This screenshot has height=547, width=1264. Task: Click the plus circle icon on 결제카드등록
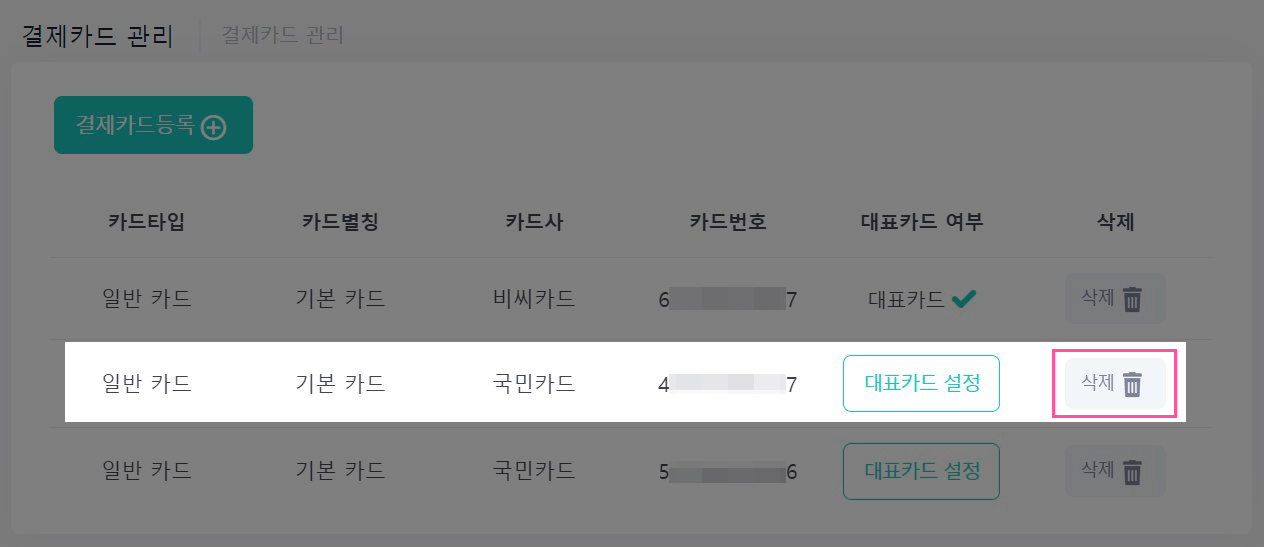click(214, 127)
